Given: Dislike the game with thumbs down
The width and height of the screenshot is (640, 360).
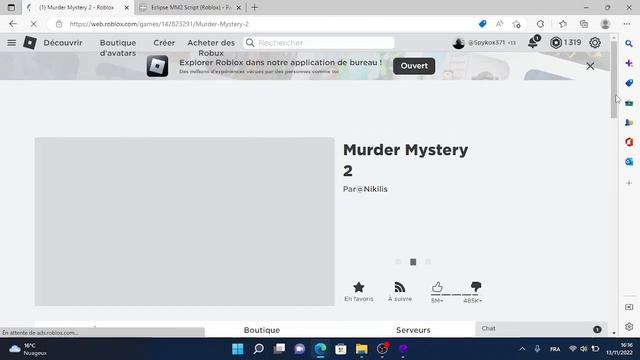Looking at the screenshot, I should (476, 286).
